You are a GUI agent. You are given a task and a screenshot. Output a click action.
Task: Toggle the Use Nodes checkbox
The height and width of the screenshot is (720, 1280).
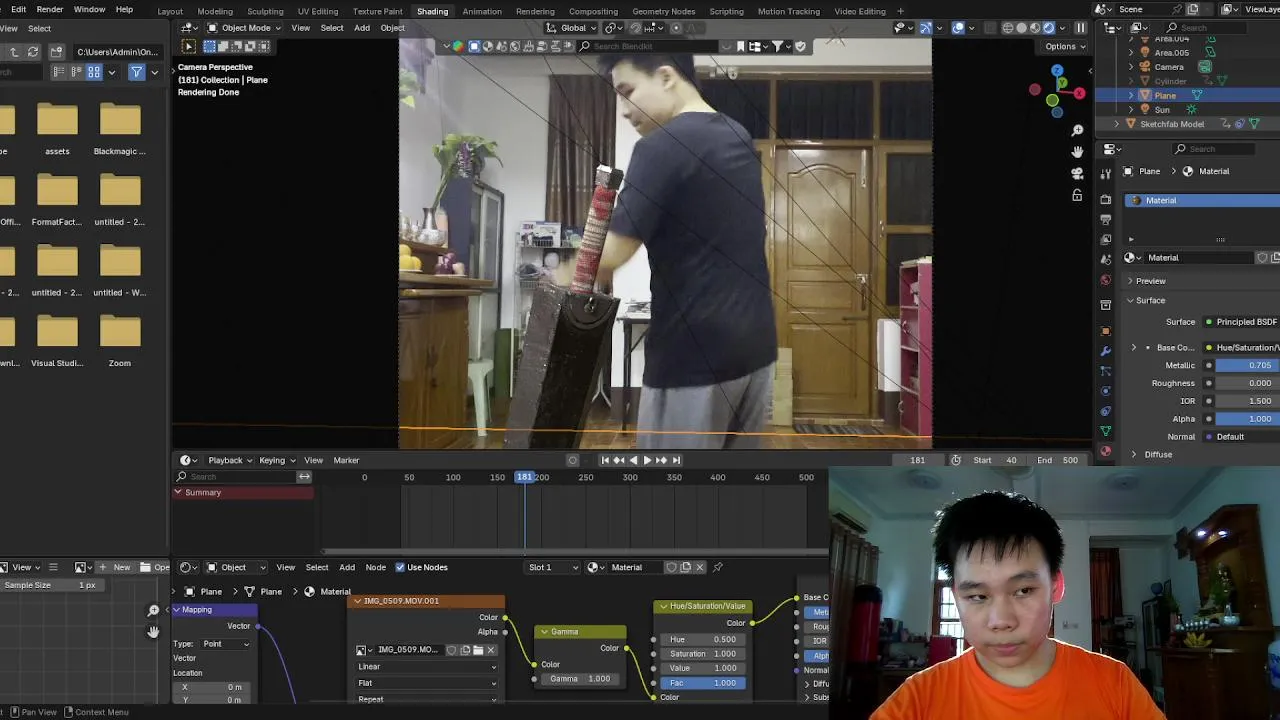pyautogui.click(x=400, y=567)
